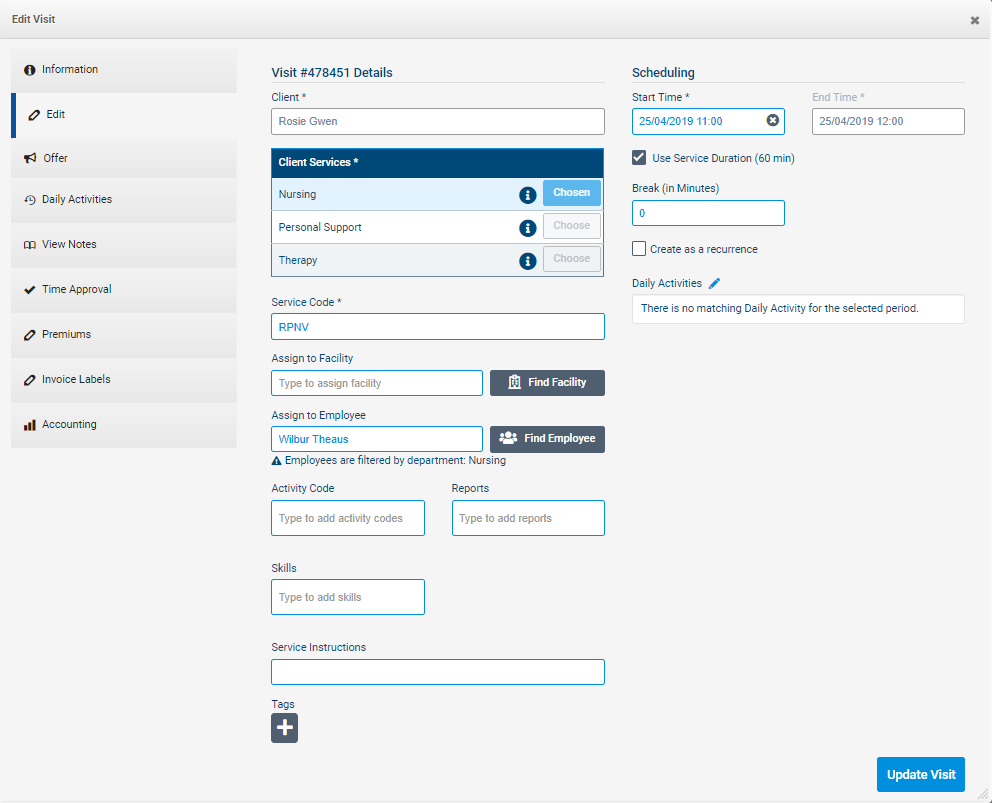Click the Find Facility button
Viewport: 992px width, 803px height.
point(546,383)
